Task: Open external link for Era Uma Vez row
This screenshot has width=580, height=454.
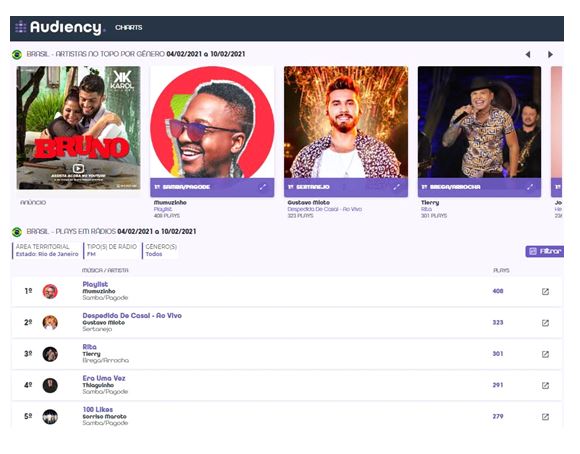Action: (x=545, y=386)
